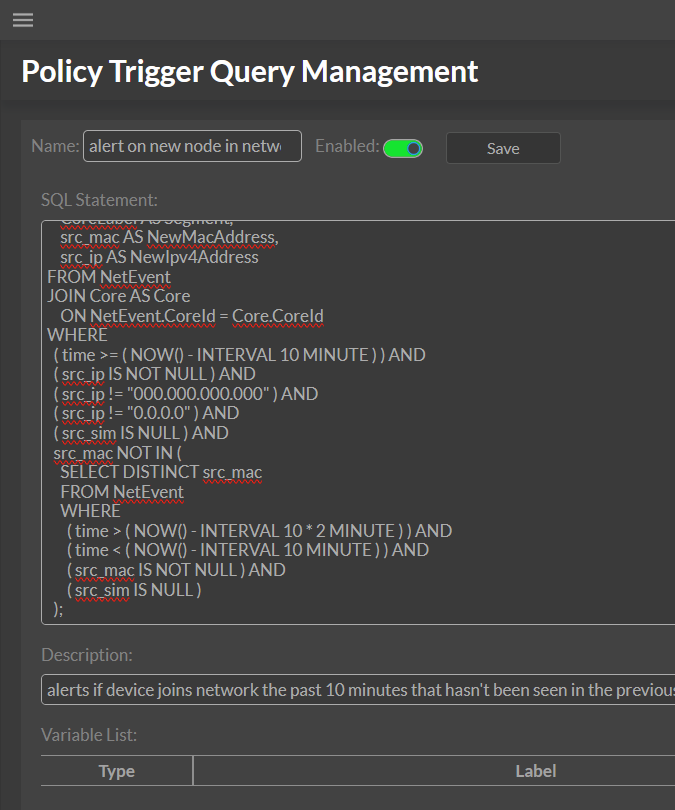This screenshot has width=675, height=810.
Task: Toggle the Enabled switch off
Action: pyautogui.click(x=403, y=148)
